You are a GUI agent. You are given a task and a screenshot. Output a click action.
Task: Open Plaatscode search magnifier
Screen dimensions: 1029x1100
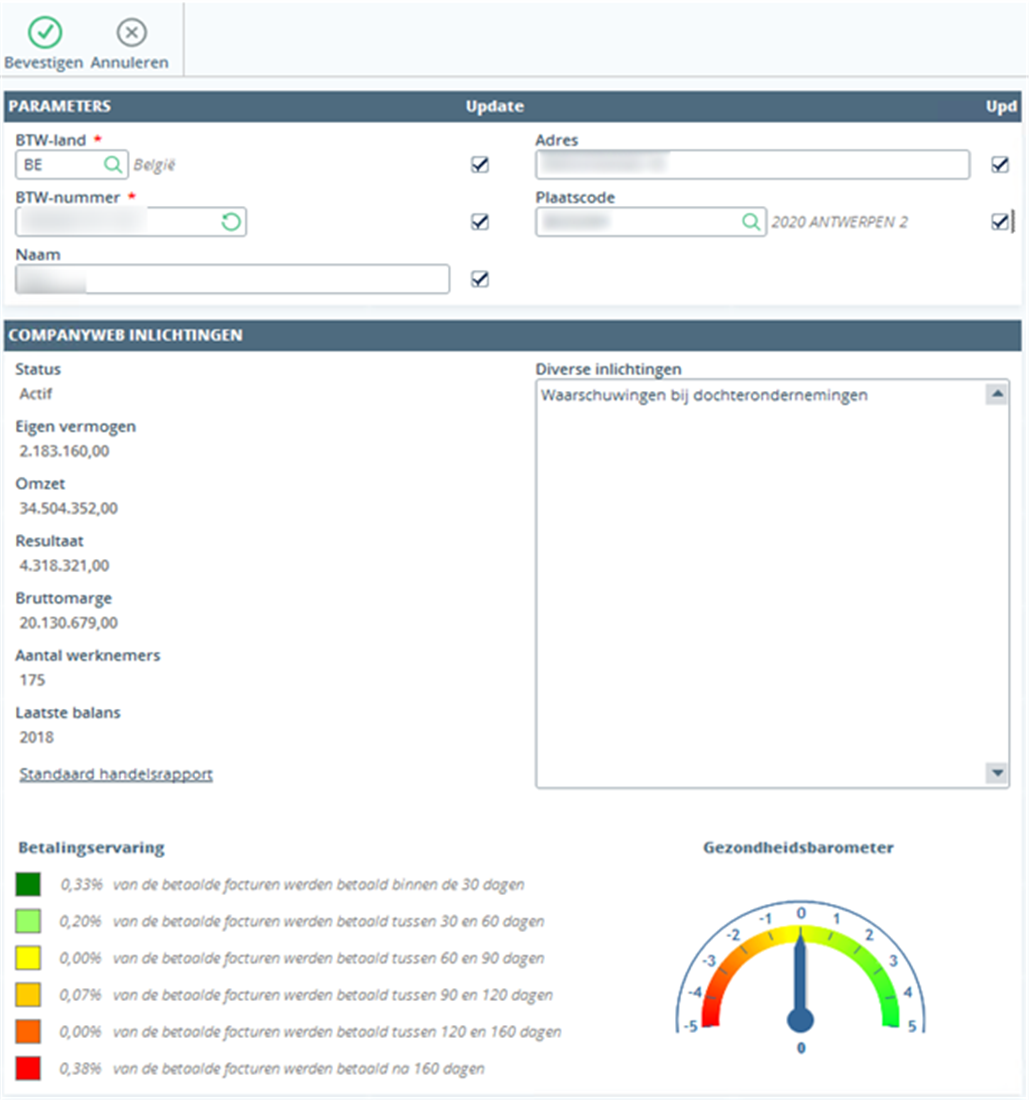751,222
